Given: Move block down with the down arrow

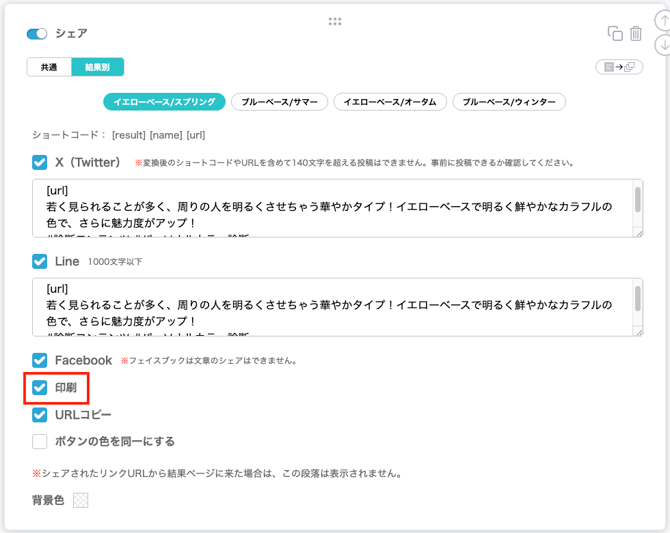Looking at the screenshot, I should coord(664,44).
